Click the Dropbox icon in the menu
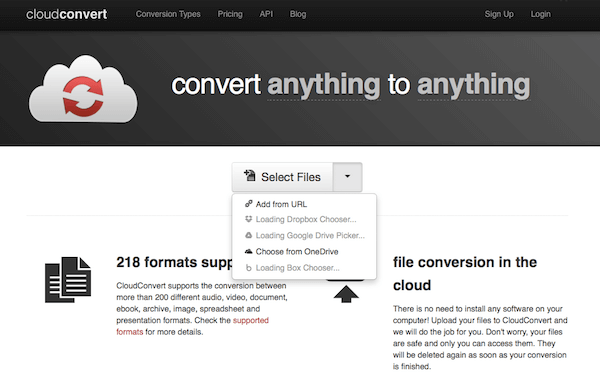 tap(249, 219)
